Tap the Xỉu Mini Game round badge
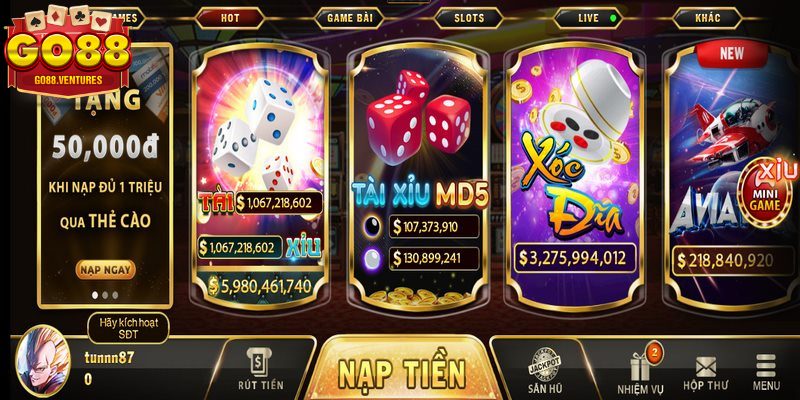Image resolution: width=800 pixels, height=400 pixels. (765, 192)
